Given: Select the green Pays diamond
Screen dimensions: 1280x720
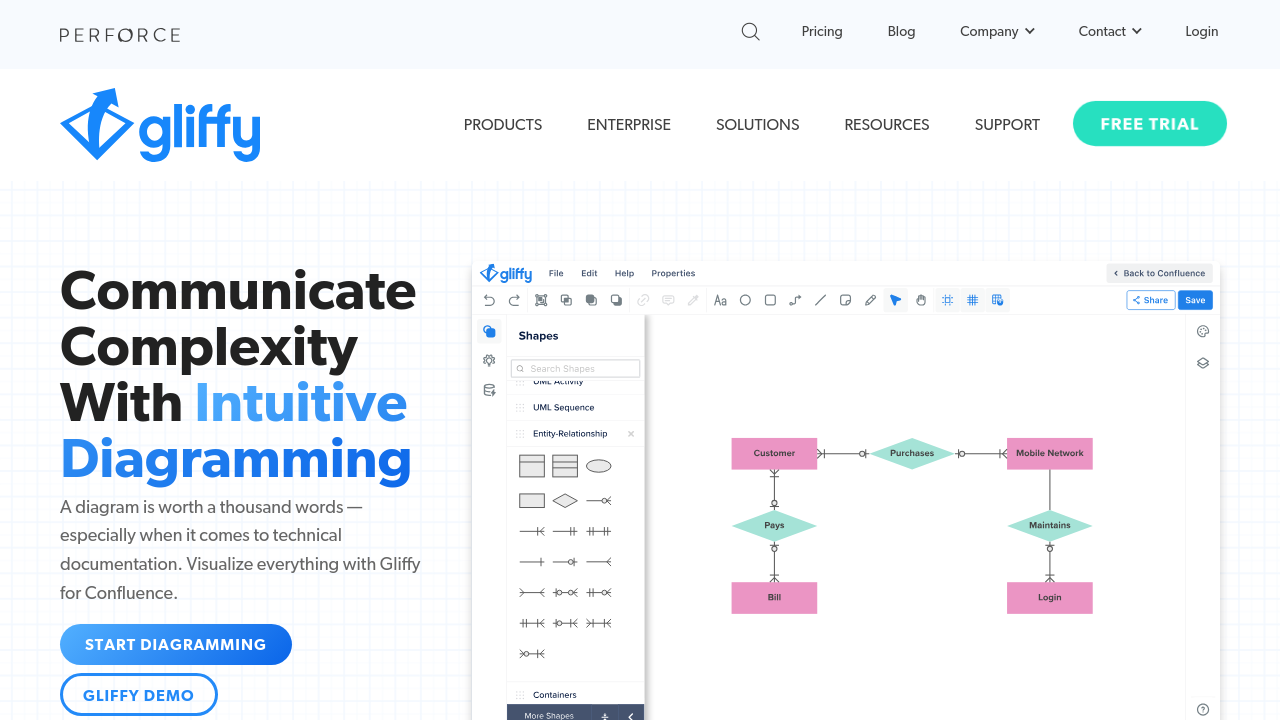Looking at the screenshot, I should 774,525.
